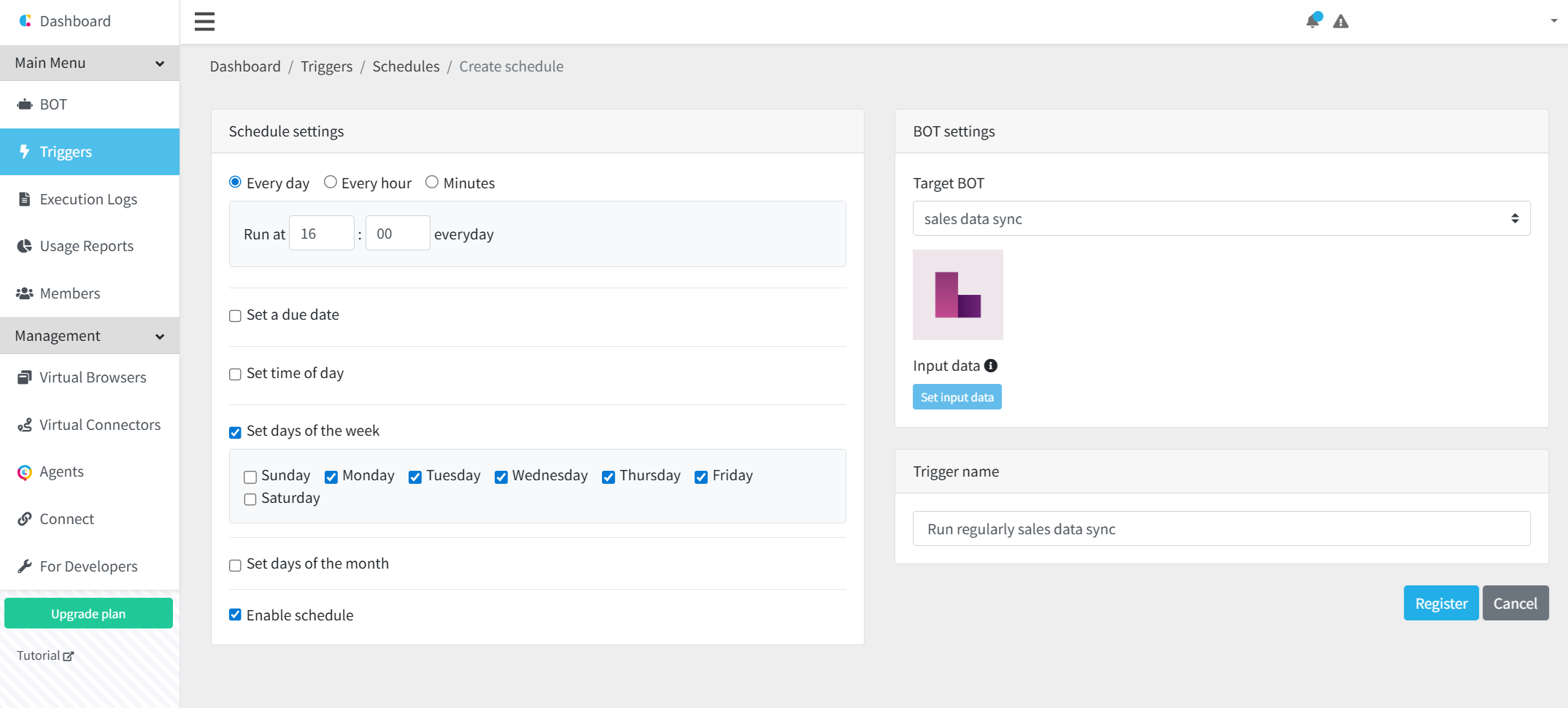This screenshot has width=1568, height=708.
Task: Click the Virtual Browsers window icon
Action: 25,377
